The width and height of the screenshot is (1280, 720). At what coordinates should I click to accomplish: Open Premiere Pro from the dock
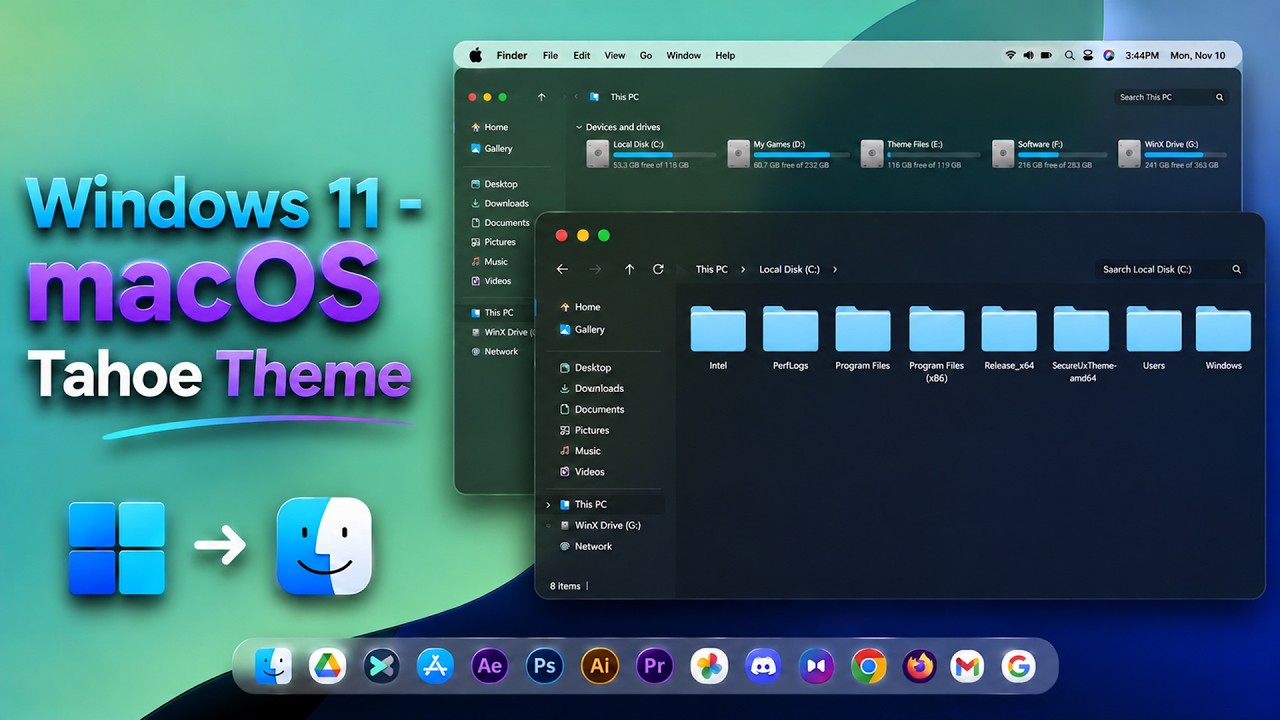(654, 666)
